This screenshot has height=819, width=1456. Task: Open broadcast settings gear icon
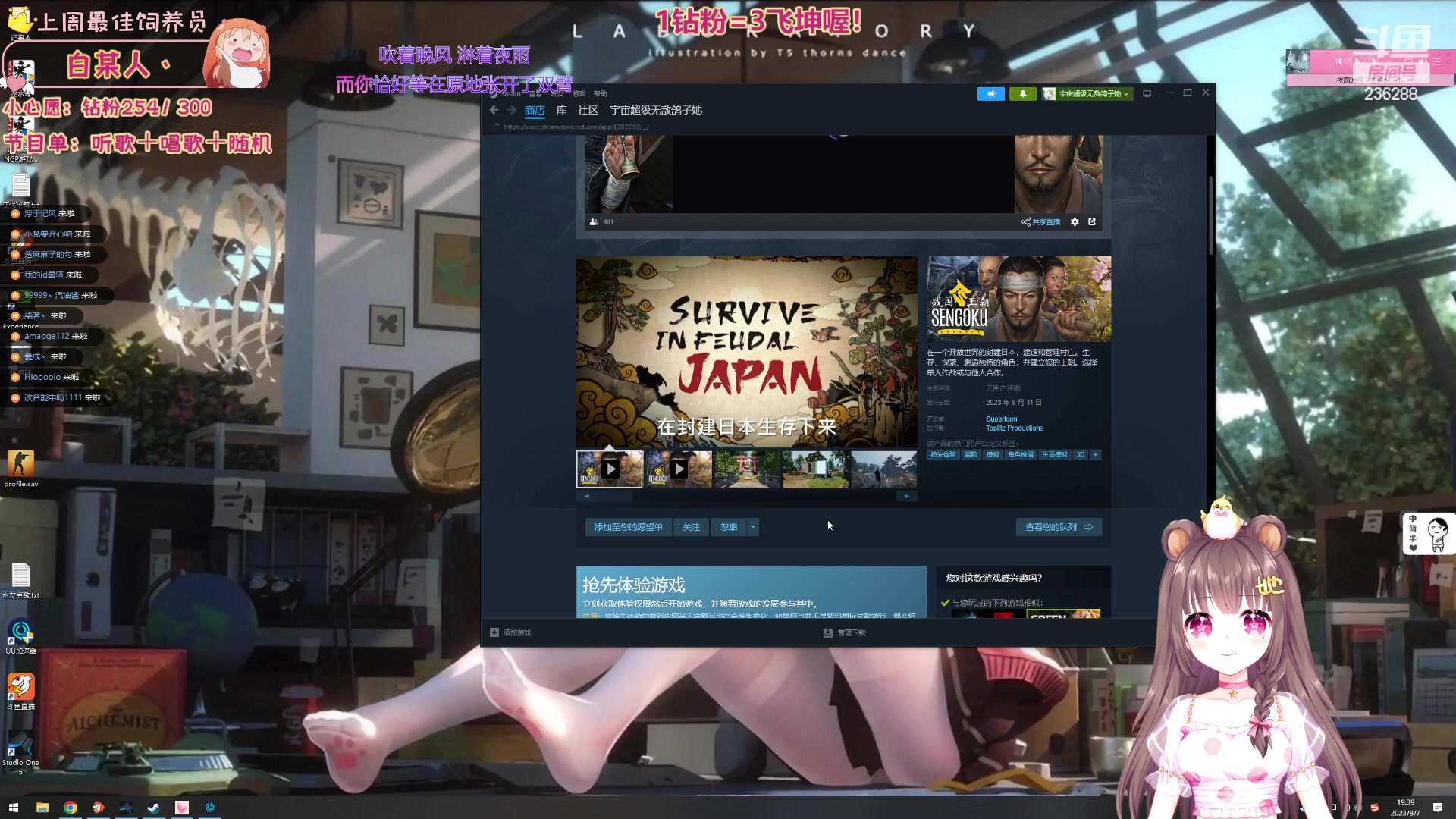tap(1075, 222)
